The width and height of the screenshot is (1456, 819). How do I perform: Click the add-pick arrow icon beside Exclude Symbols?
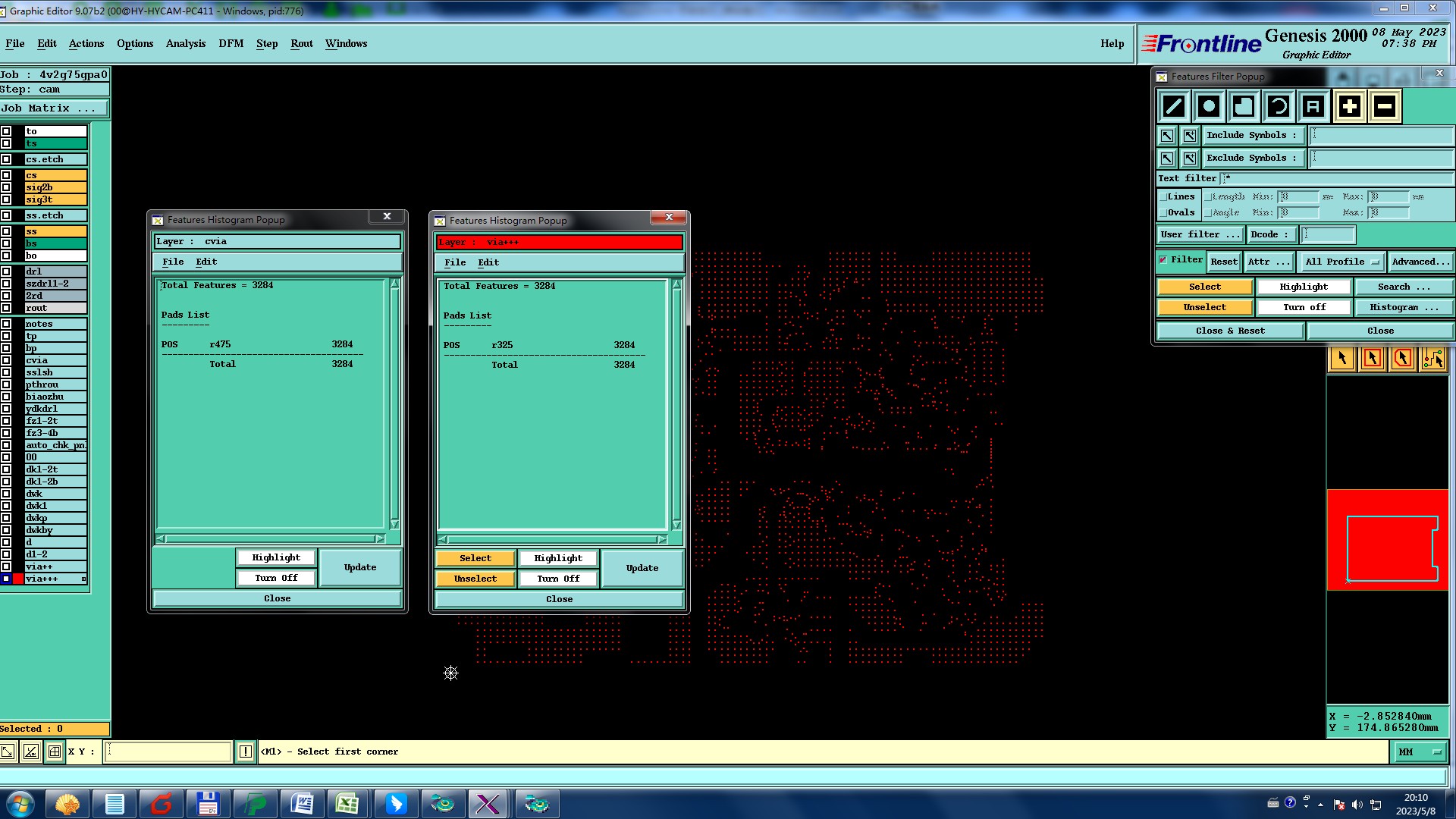pyautogui.click(x=1190, y=158)
